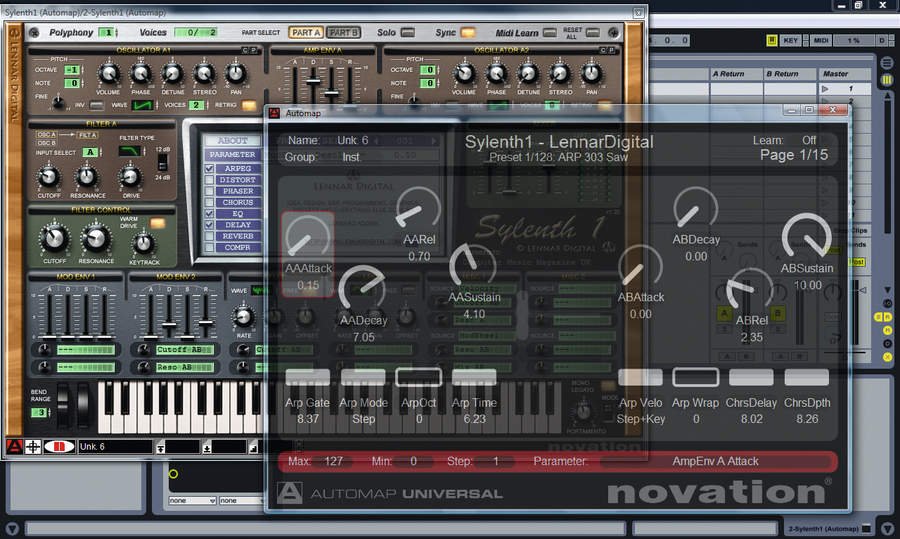
Task: Click the Oscillator A1 paste P icon
Action: pyautogui.click(x=253, y=51)
